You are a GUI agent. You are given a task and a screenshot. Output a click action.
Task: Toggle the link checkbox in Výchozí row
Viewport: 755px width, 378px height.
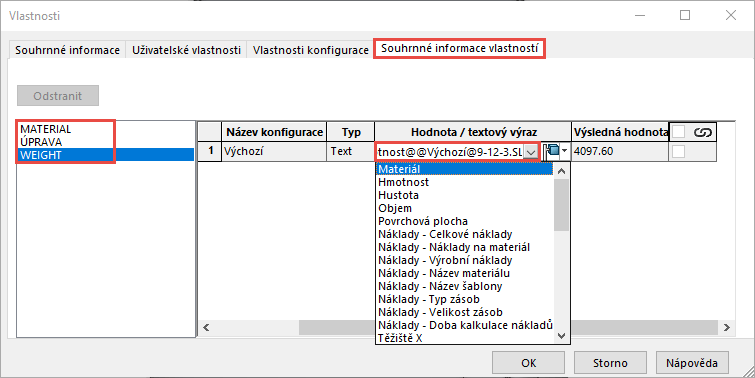pos(678,151)
